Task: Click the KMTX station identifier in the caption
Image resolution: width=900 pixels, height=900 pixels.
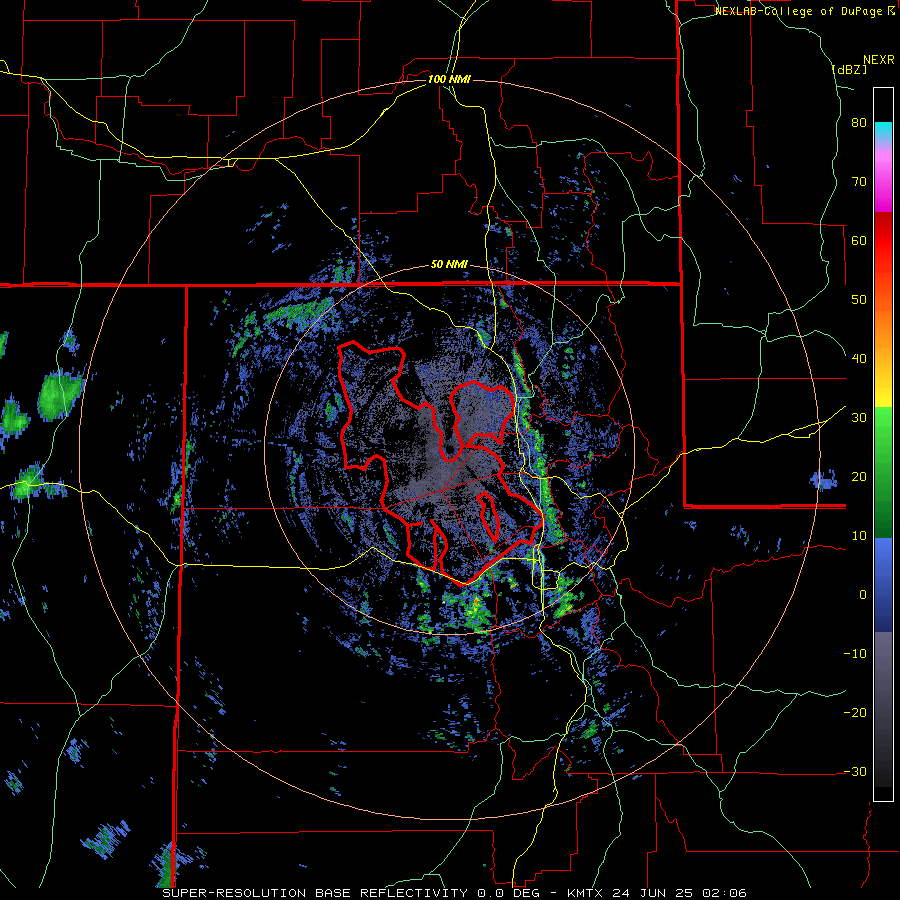Action: click(x=587, y=893)
